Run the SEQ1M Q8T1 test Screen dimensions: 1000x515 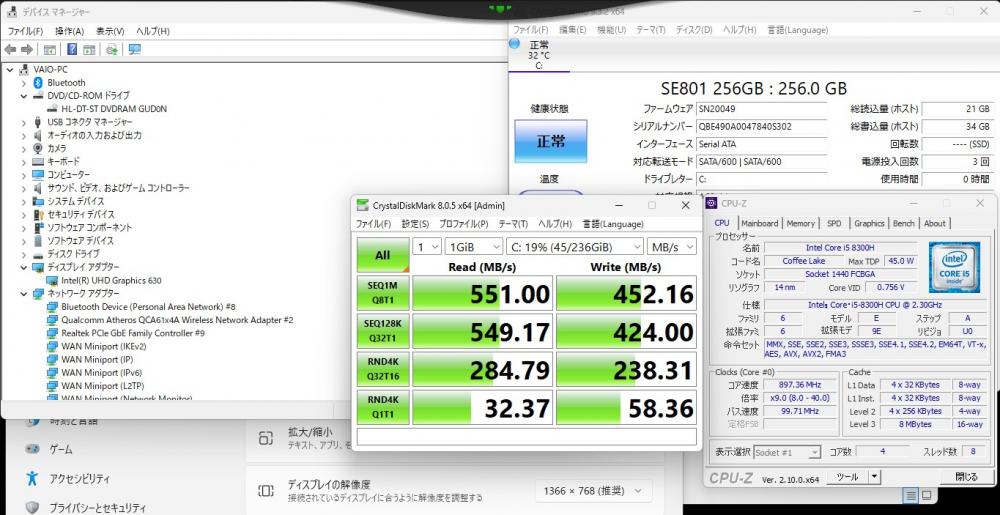click(x=383, y=293)
